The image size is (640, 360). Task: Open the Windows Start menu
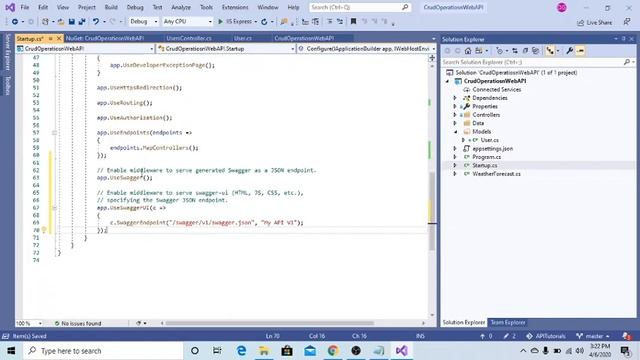(x=11, y=351)
